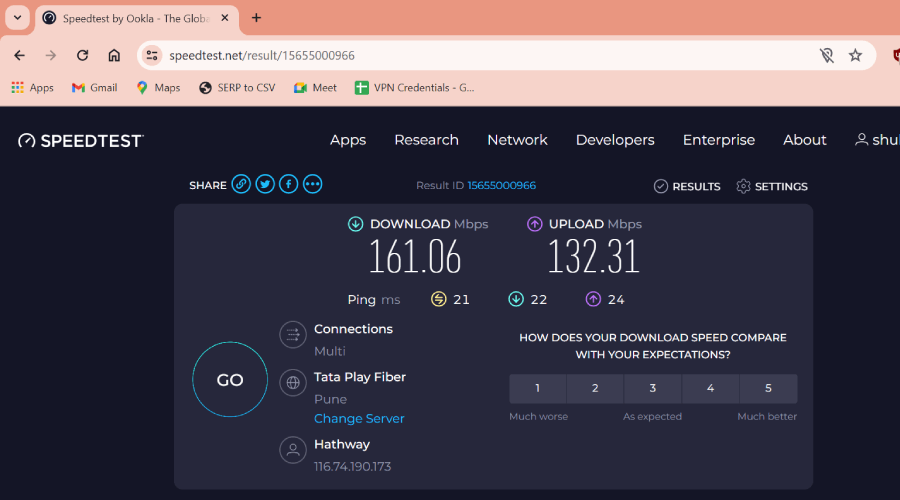View site information icon in address bar
This screenshot has height=500, width=900.
[x=152, y=56]
